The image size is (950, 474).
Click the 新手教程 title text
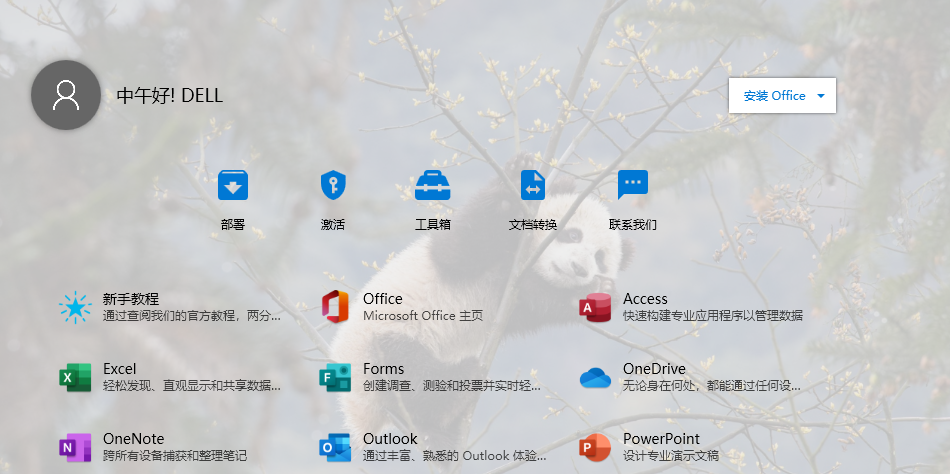click(131, 299)
